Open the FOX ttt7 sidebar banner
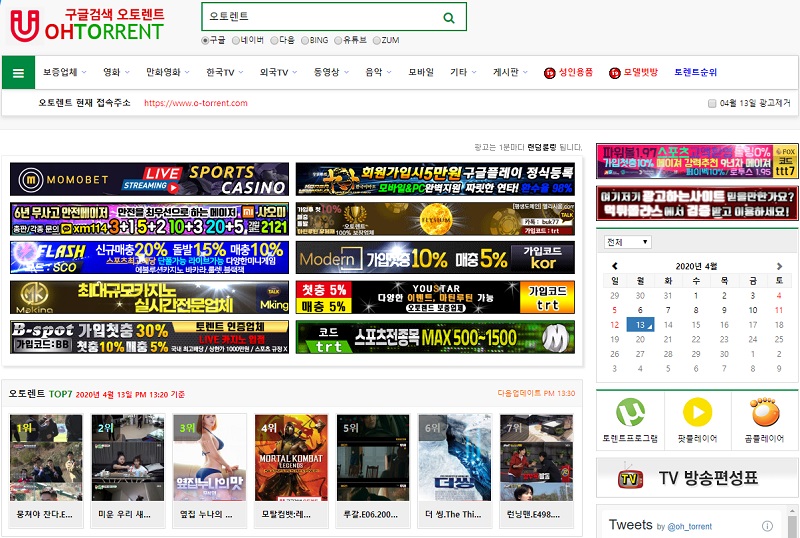Screen dimensions: 800x538 [x=697, y=161]
